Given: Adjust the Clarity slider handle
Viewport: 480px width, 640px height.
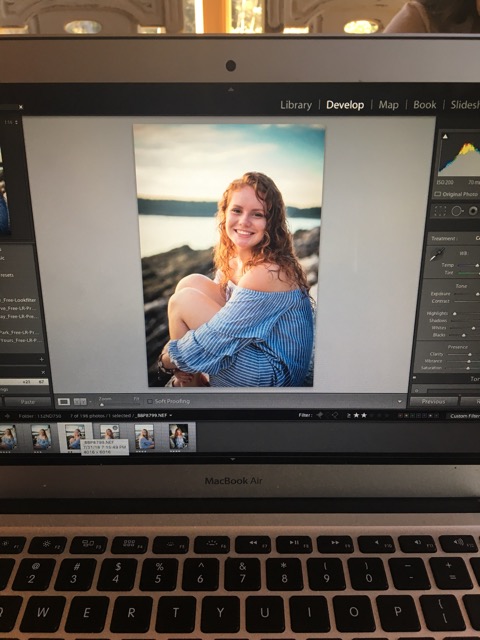Looking at the screenshot, I should tap(470, 354).
